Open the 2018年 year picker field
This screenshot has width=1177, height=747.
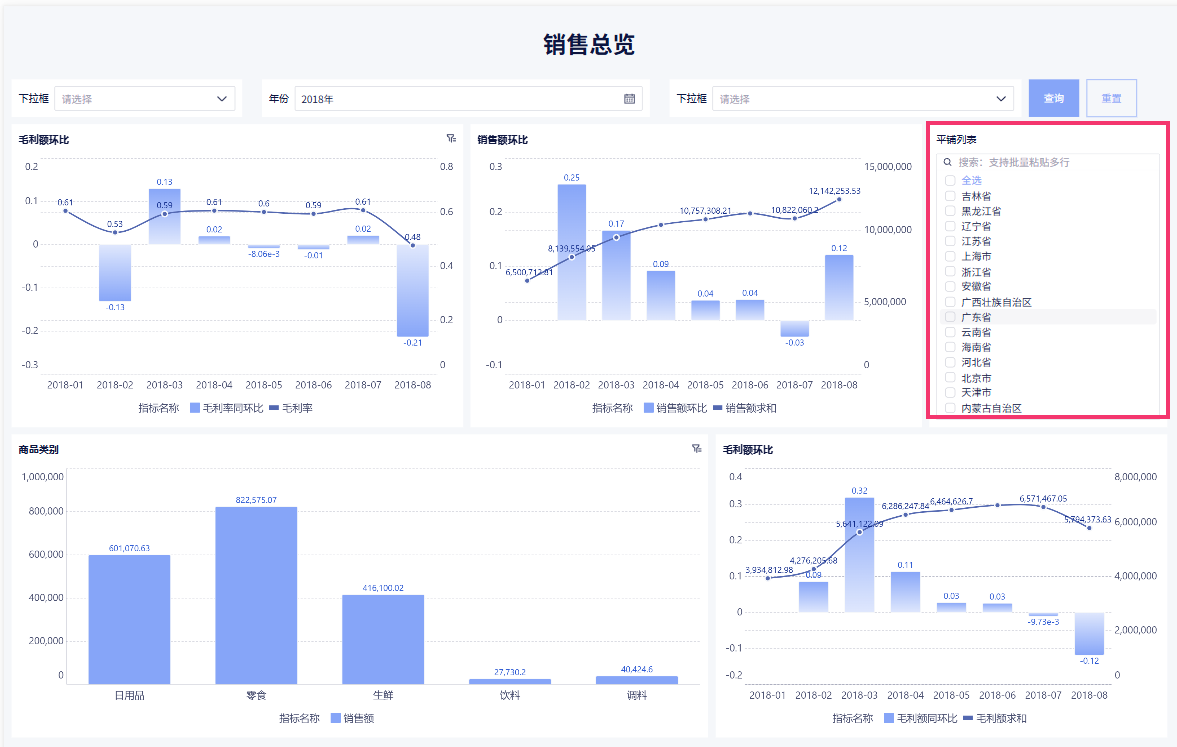(468, 98)
